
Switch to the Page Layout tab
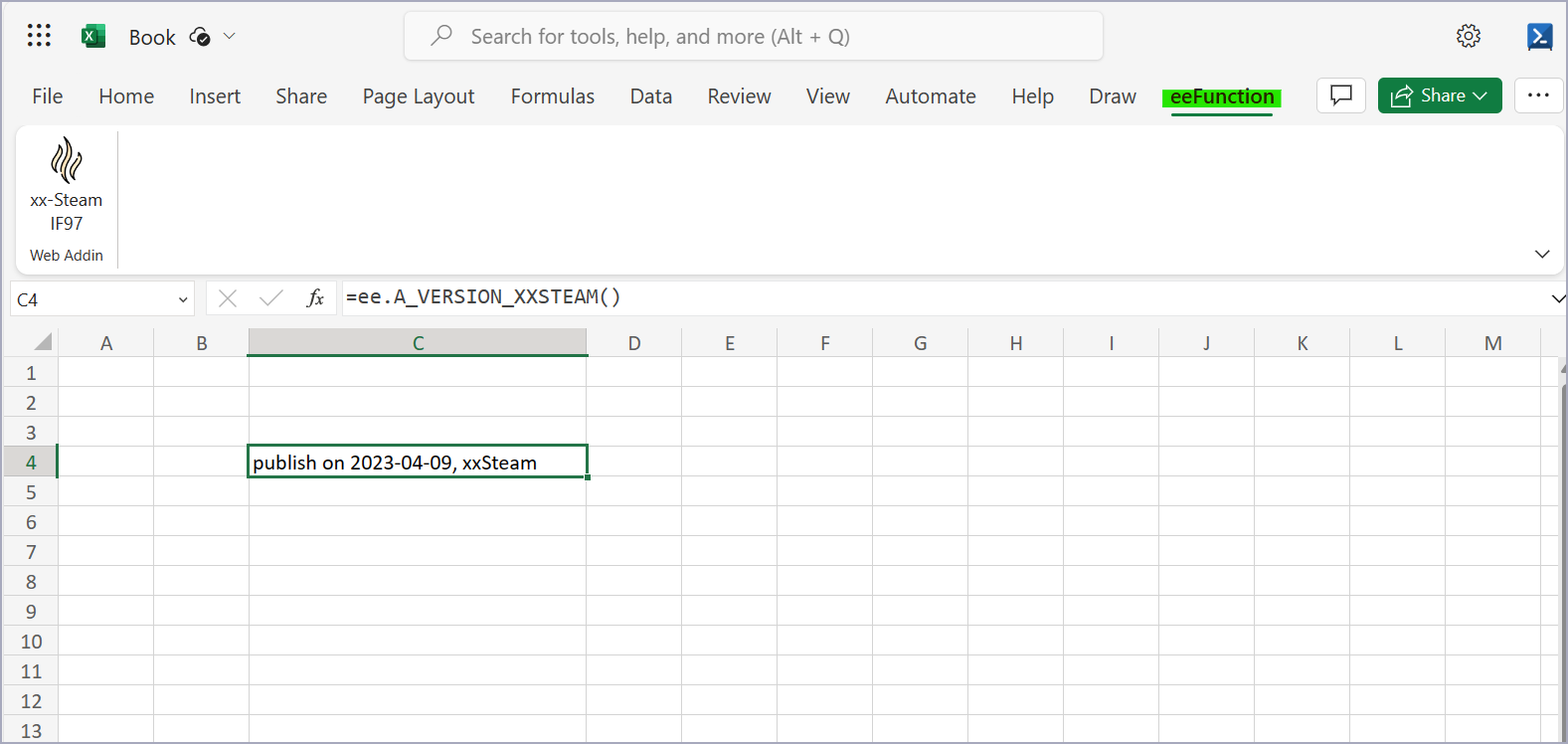[x=419, y=96]
